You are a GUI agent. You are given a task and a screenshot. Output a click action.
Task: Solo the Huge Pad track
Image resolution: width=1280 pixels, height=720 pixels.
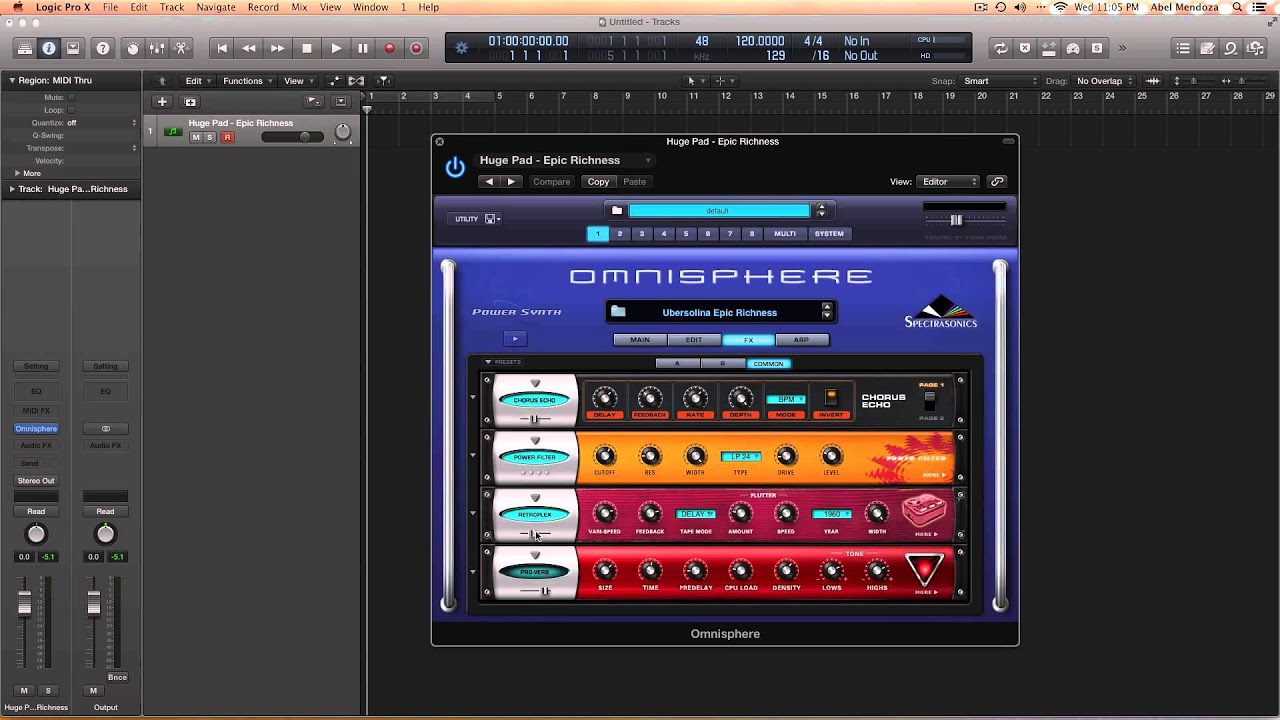pos(210,137)
